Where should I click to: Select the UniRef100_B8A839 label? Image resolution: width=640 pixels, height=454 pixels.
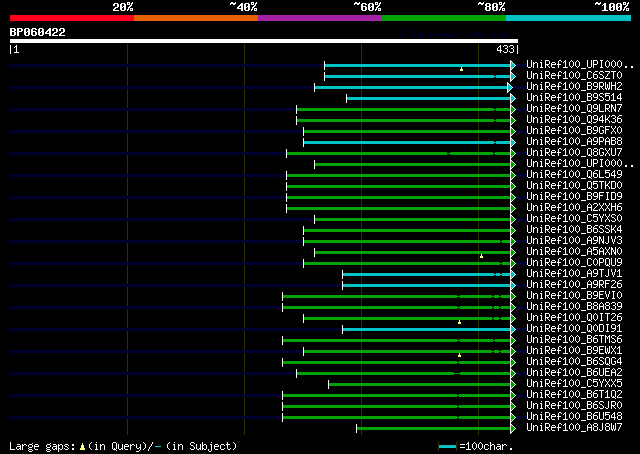[574, 307]
